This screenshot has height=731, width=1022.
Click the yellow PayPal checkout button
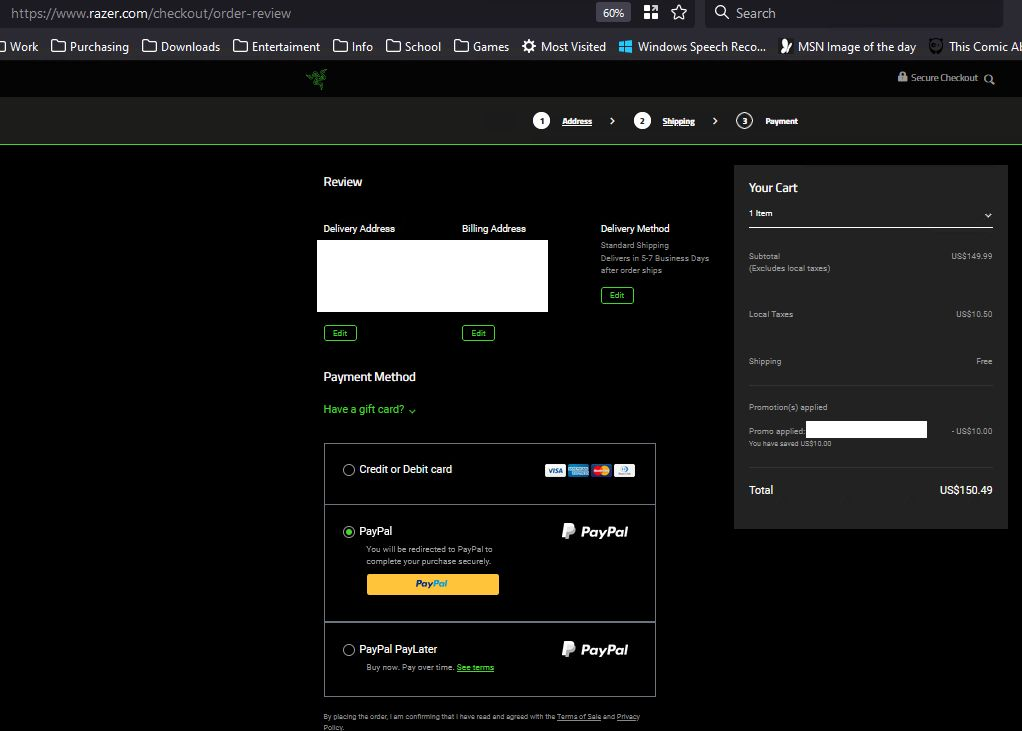pos(433,584)
